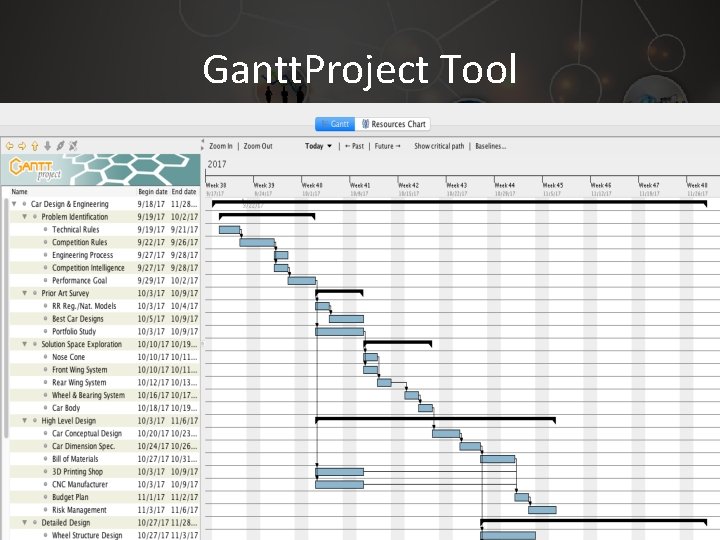Click the link tasks icon

pos(60,146)
